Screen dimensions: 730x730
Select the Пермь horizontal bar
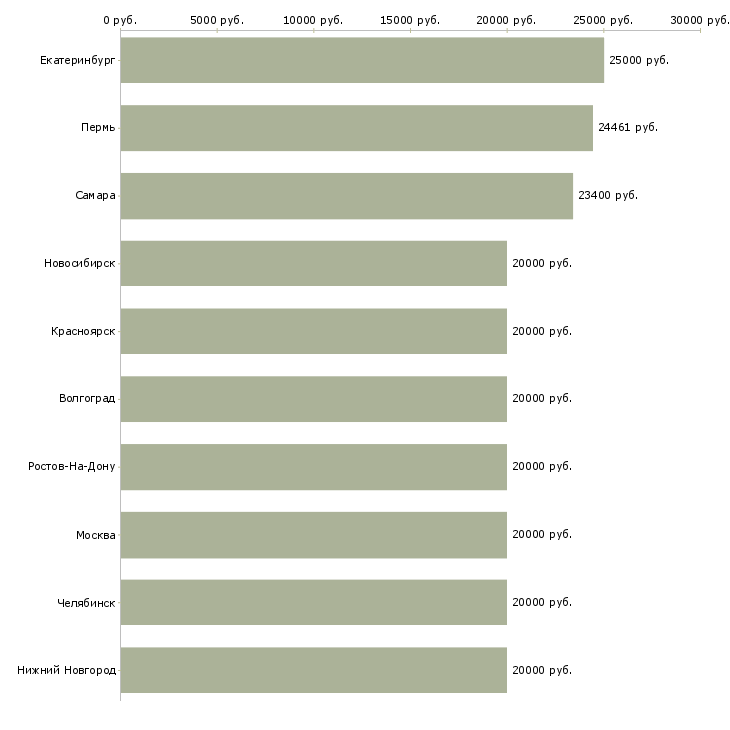tap(356, 128)
